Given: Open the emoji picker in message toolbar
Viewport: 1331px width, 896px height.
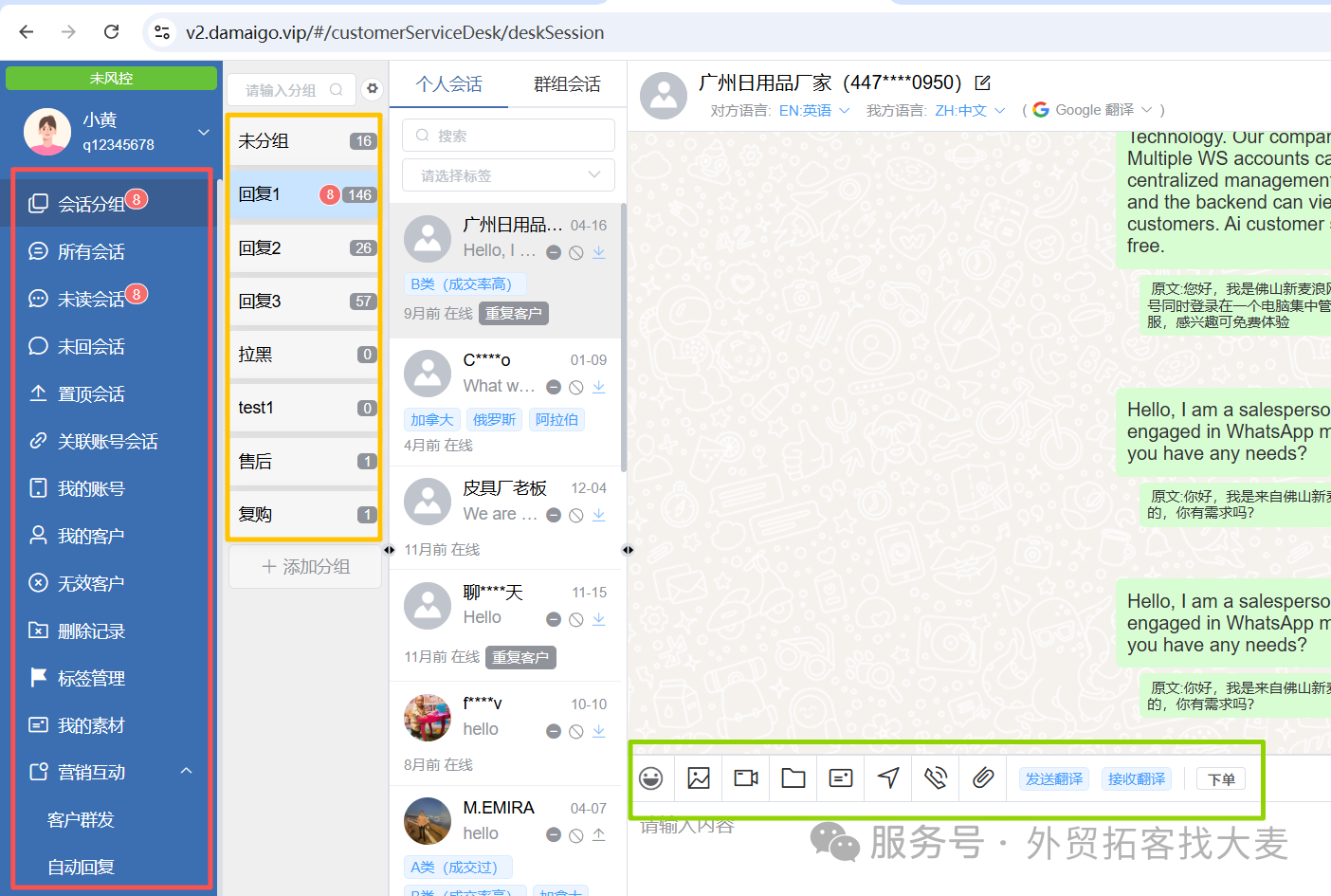Looking at the screenshot, I should (651, 778).
